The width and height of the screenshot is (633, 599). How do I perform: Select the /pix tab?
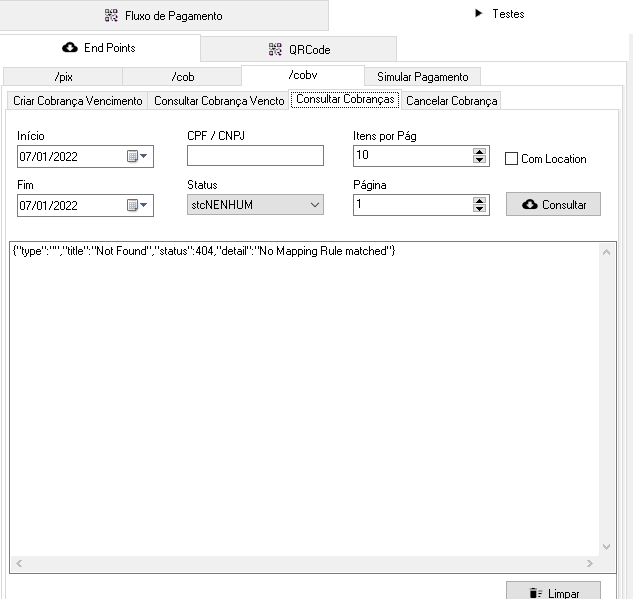63,77
